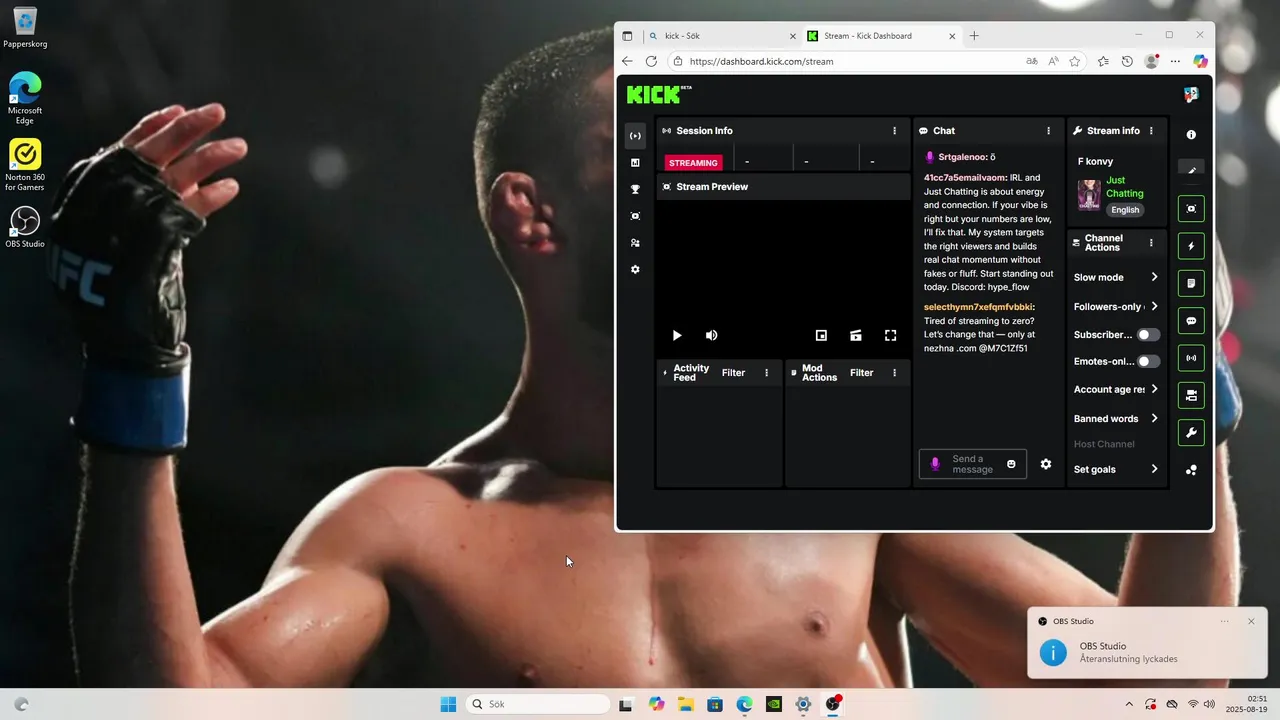Open the user avatar in Kick header
The height and width of the screenshot is (720, 1280).
click(x=1191, y=94)
